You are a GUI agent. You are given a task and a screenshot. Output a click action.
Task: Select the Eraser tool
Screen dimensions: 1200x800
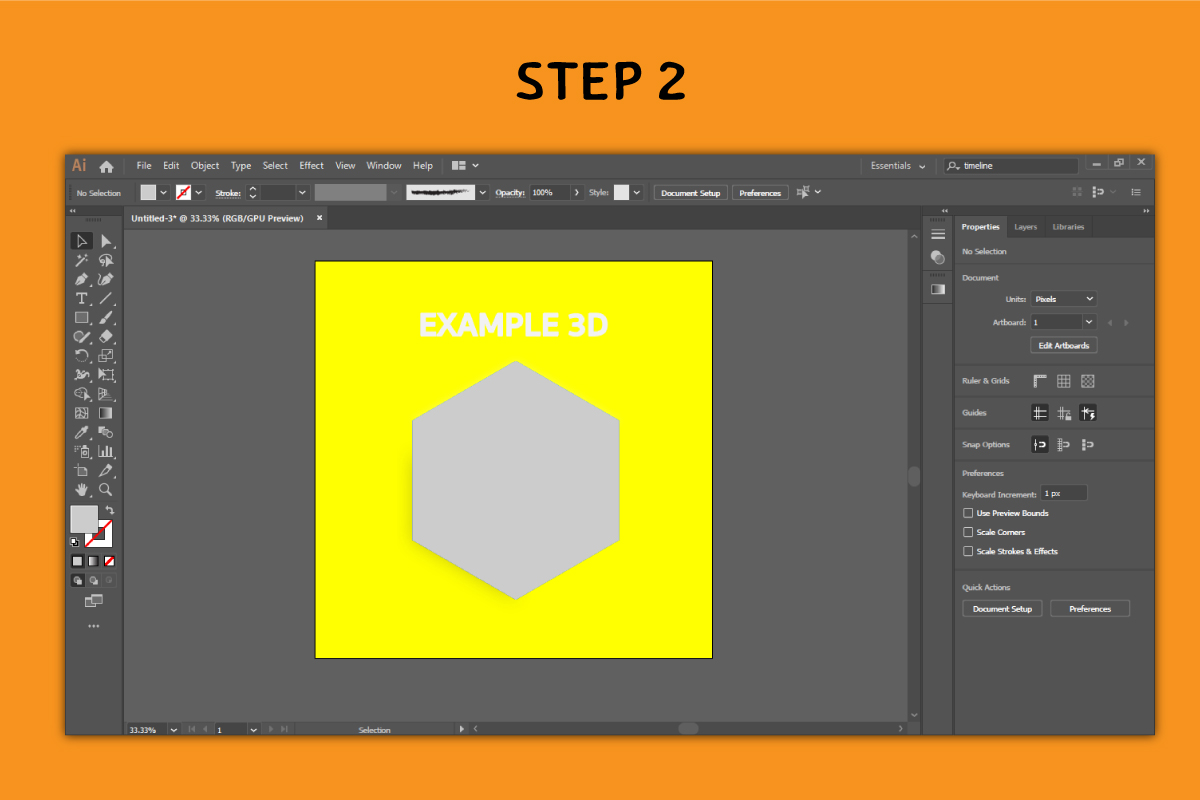pos(106,336)
